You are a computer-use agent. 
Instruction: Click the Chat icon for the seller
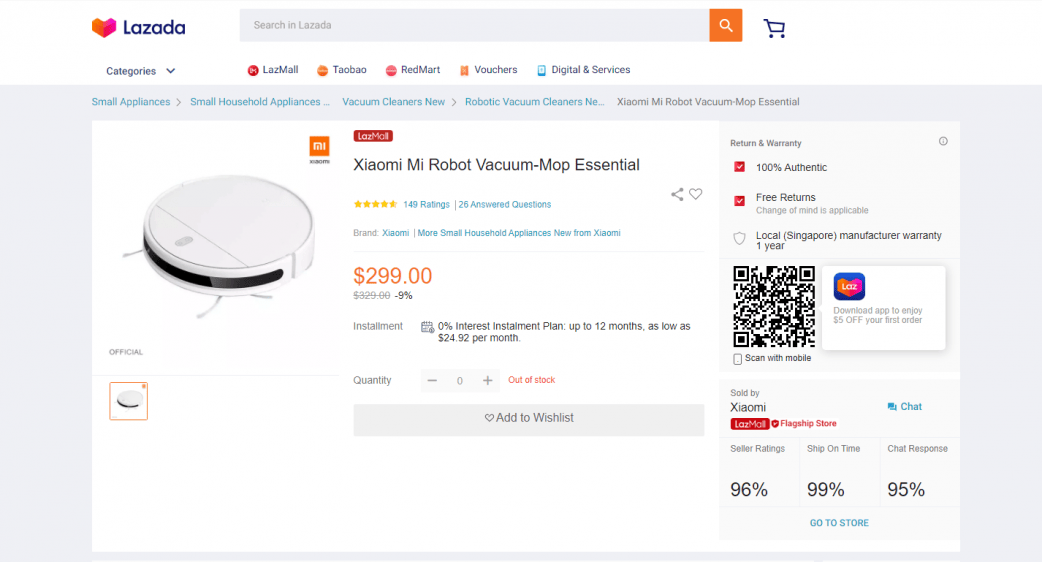click(x=892, y=407)
